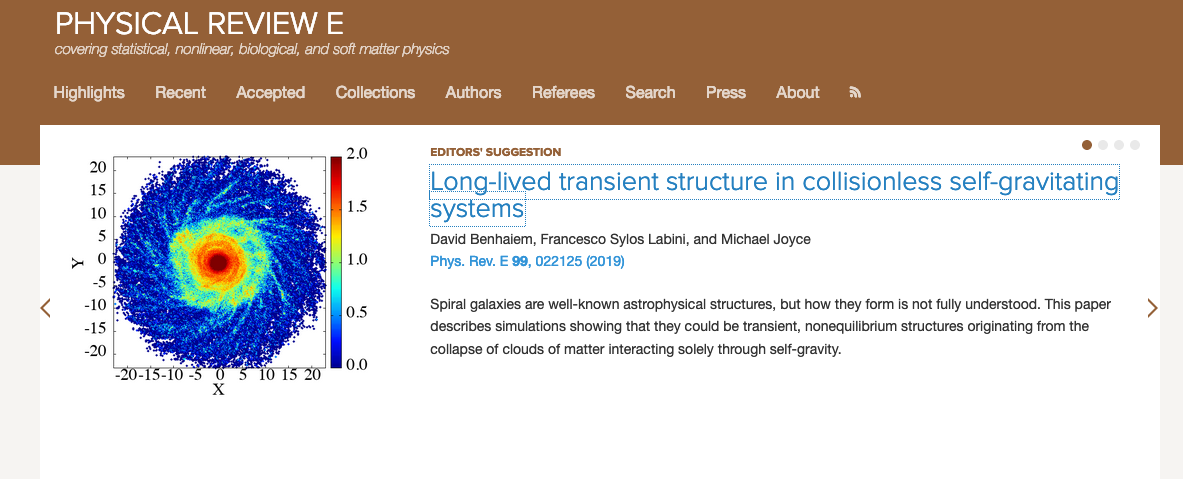Open the About menu
The image size is (1183, 479).
(x=797, y=93)
